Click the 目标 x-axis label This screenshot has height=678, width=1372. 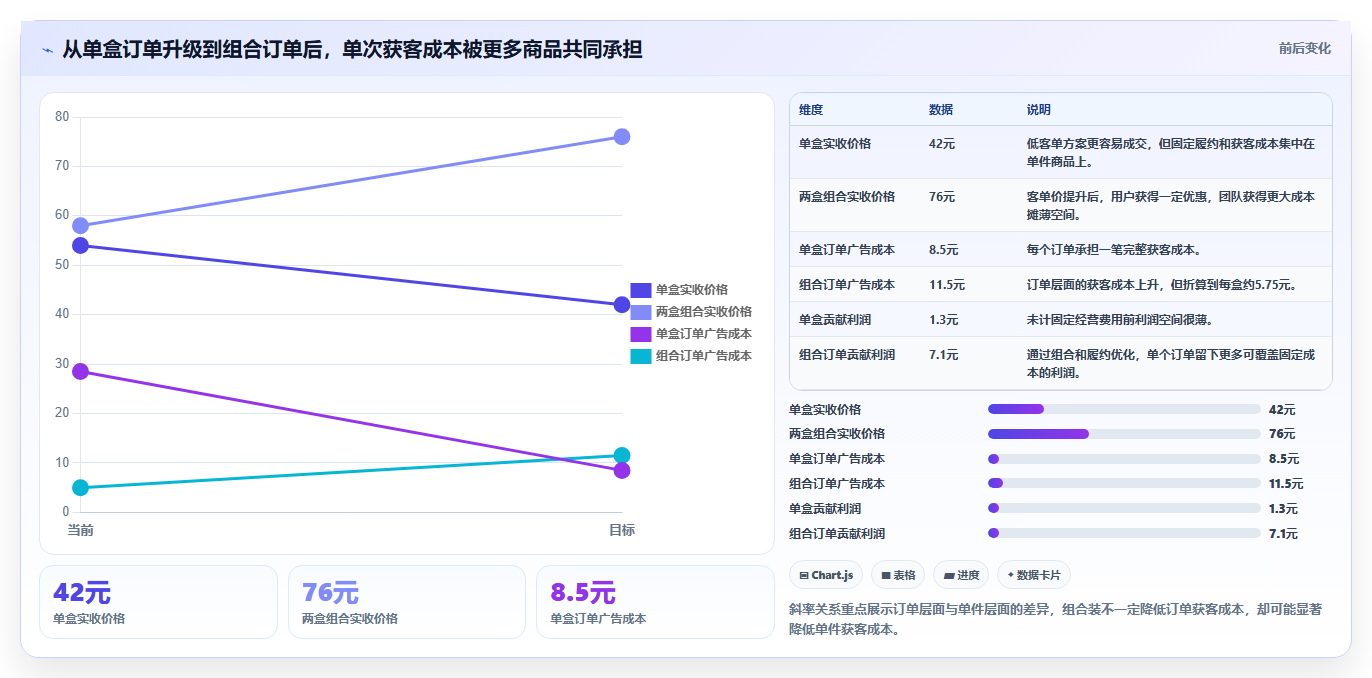(622, 530)
